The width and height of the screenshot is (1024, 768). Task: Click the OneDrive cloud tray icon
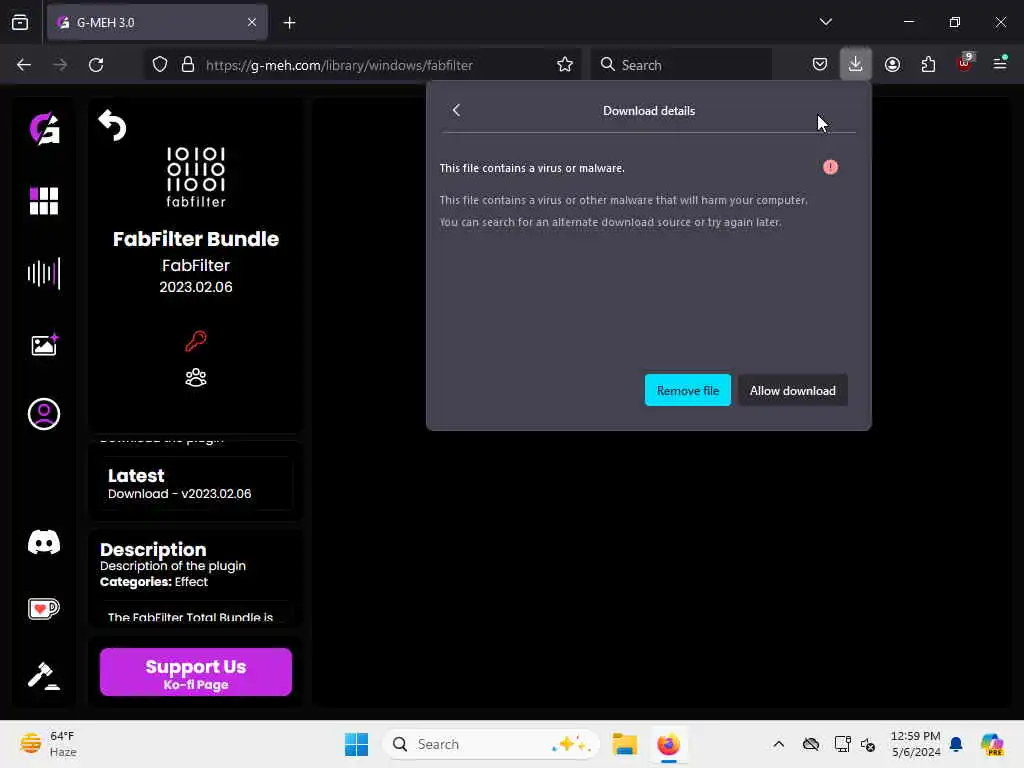[x=811, y=744]
